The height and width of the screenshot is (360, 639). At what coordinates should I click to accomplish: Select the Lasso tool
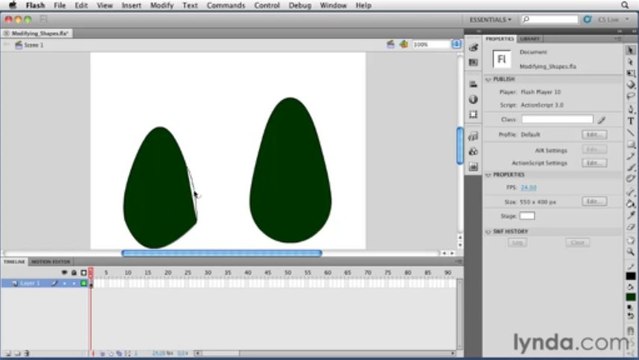tap(631, 96)
